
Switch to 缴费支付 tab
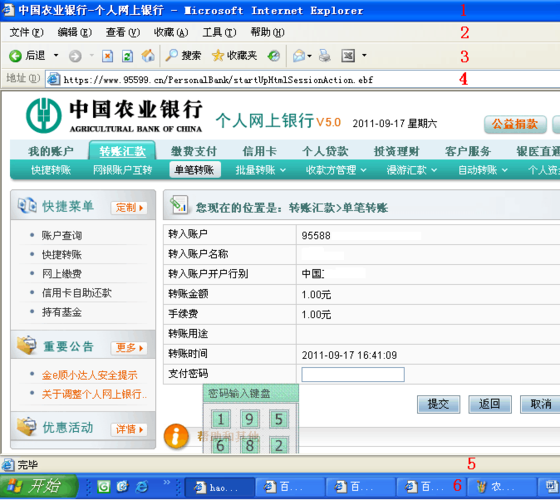194,151
